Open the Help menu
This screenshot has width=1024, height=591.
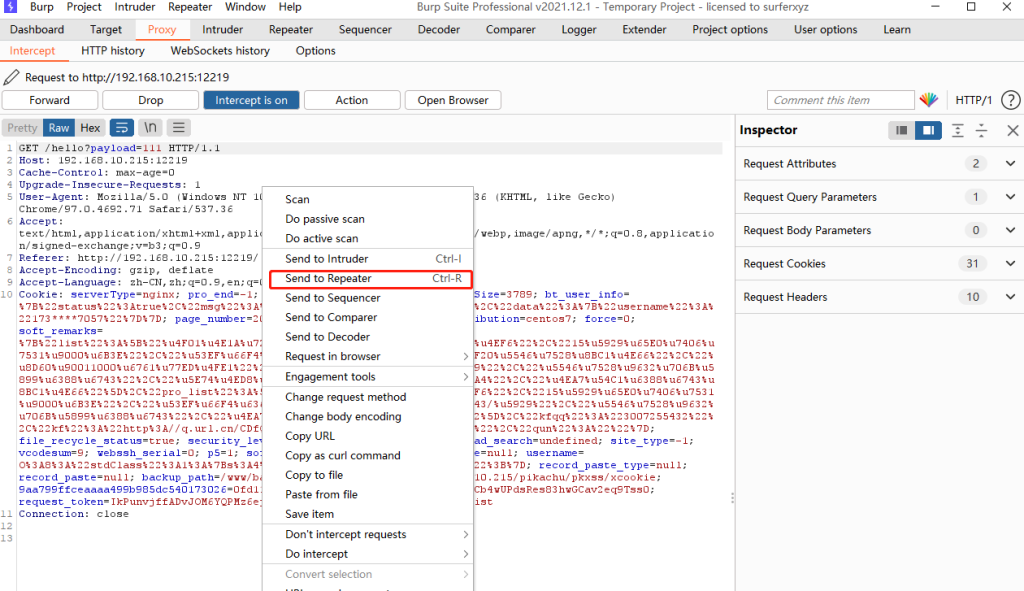290,7
